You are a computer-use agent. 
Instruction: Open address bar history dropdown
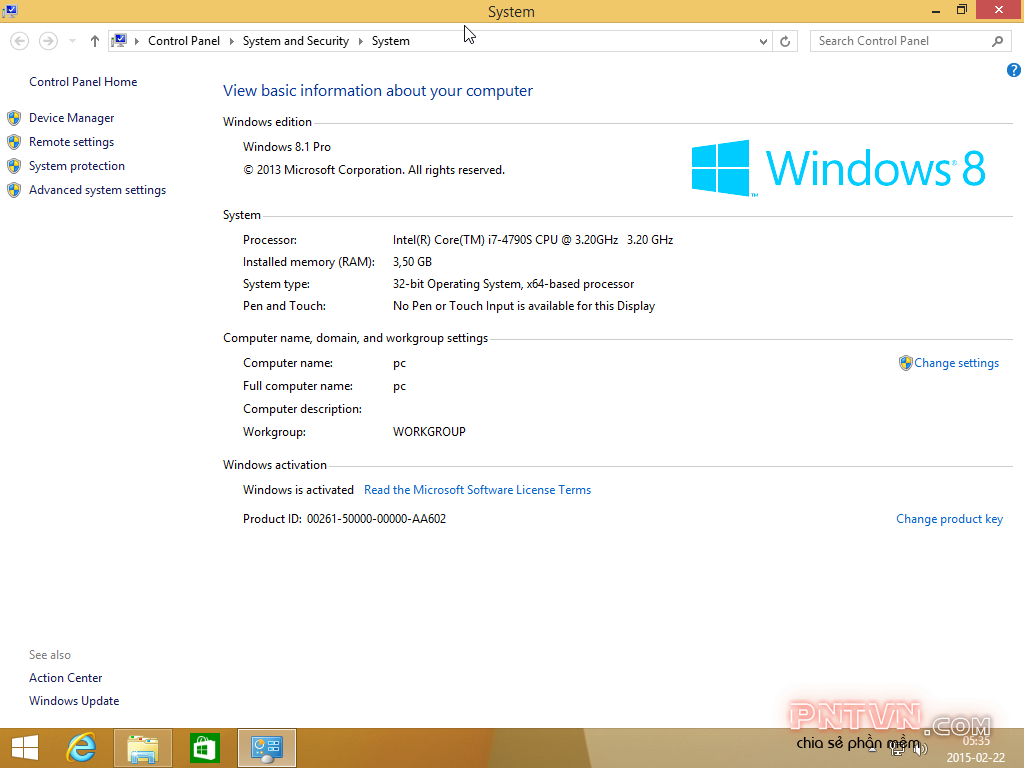pos(763,41)
